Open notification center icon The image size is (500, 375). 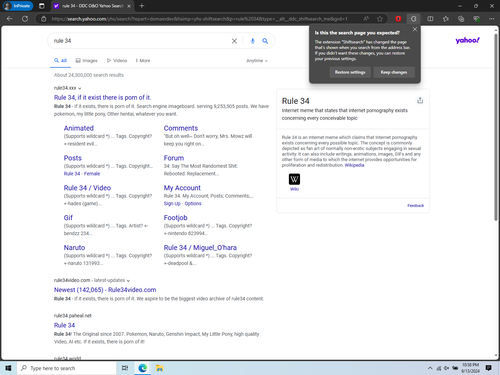[x=489, y=368]
